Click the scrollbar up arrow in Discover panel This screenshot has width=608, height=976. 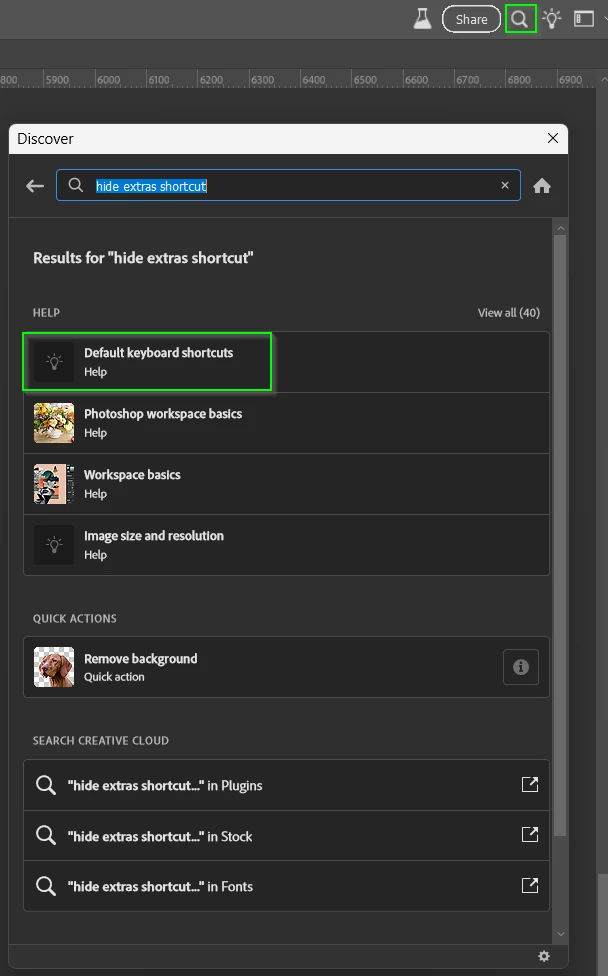point(560,228)
